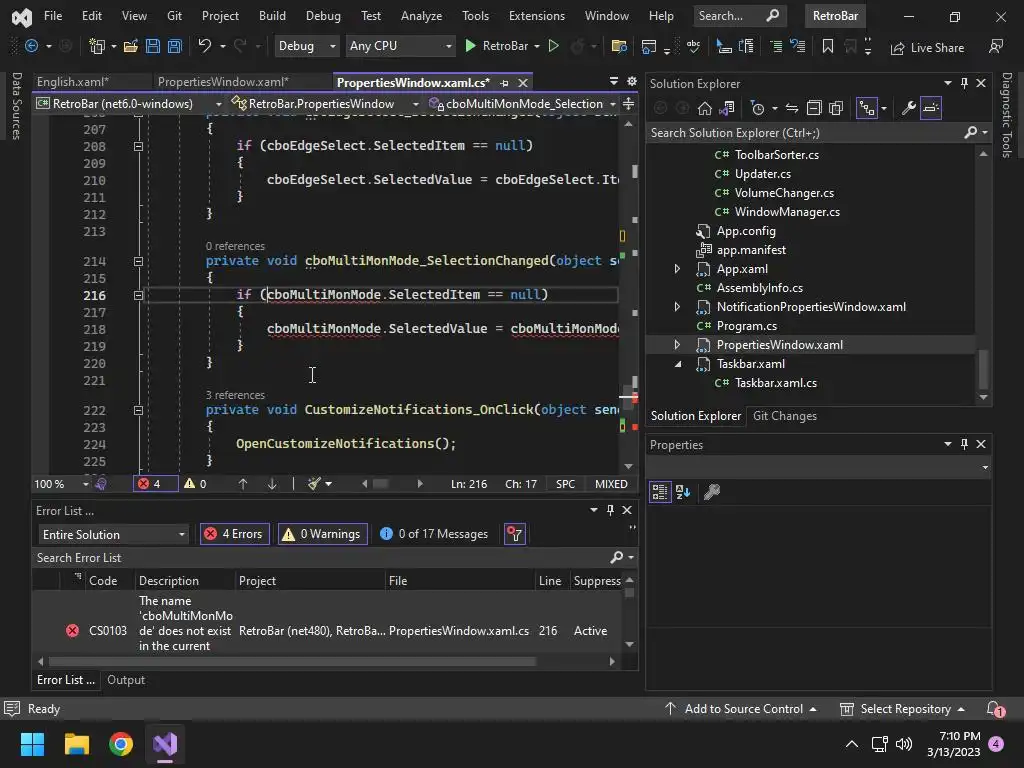Open the Debug configuration dropdown
This screenshot has width=1024, height=768.
click(306, 46)
